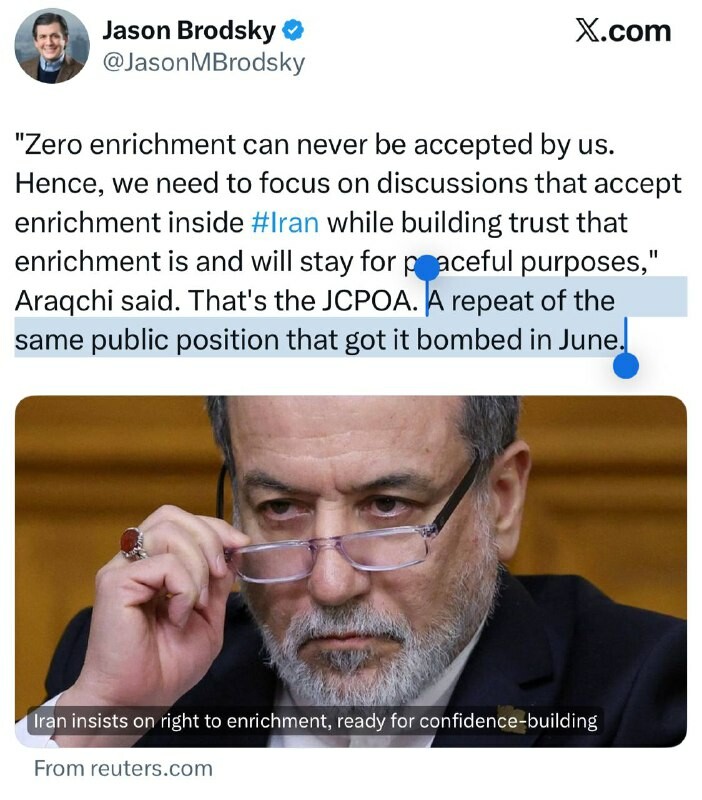Image resolution: width=702 pixels, height=800 pixels.
Task: Tap the lower text selection handle
Action: (625, 365)
